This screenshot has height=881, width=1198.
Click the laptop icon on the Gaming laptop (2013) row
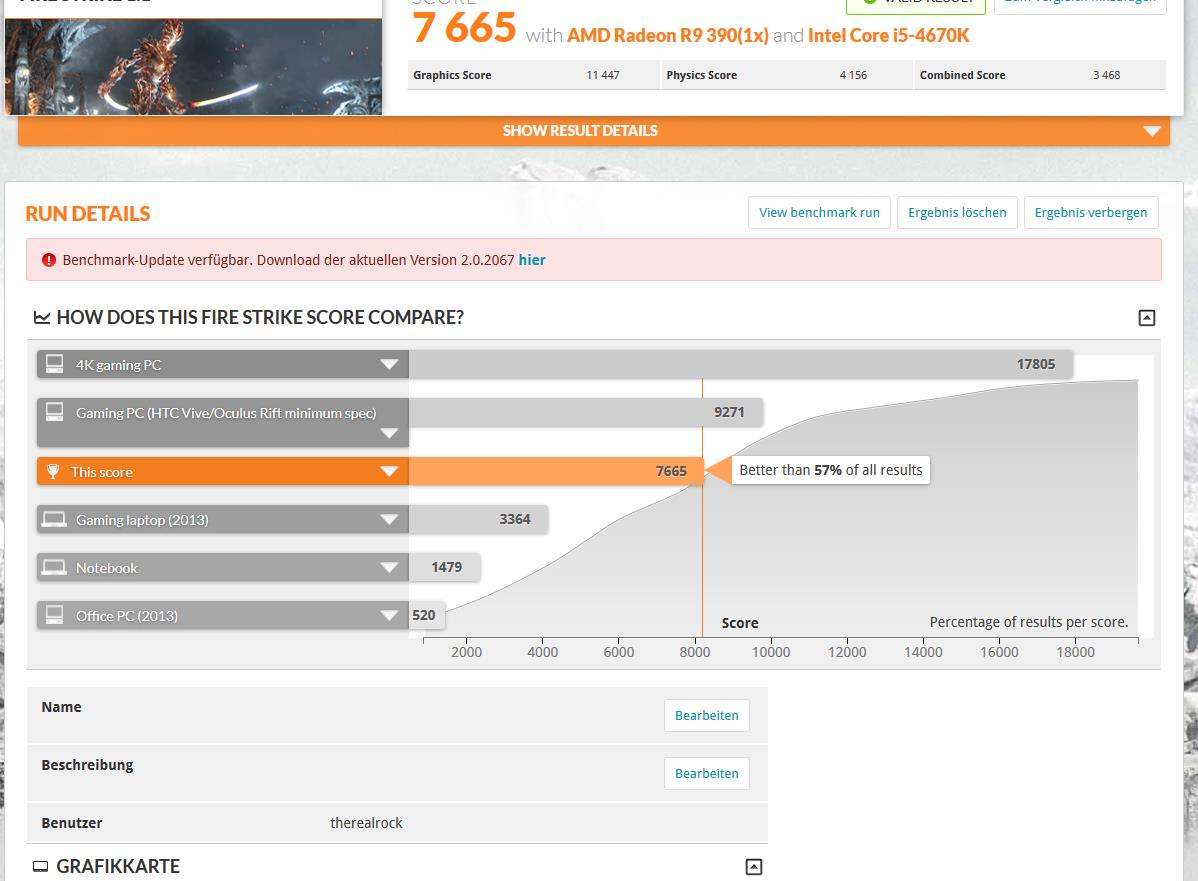coord(54,520)
